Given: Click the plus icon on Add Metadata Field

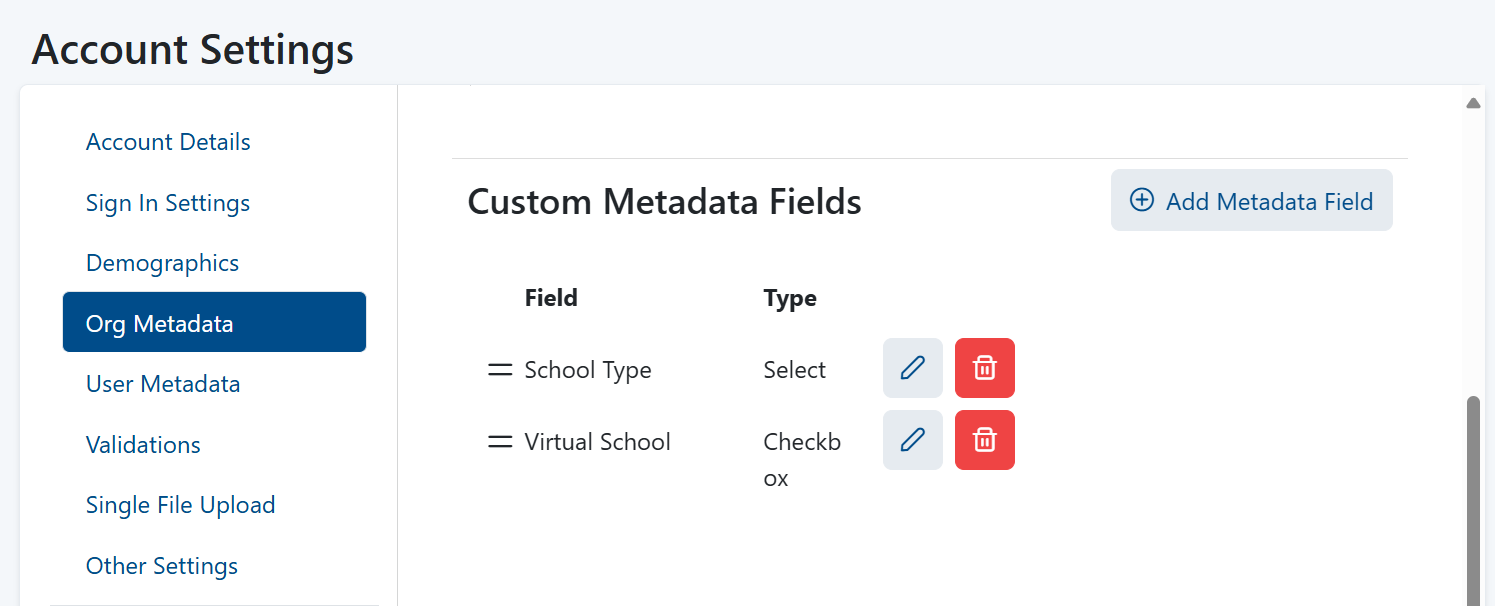Looking at the screenshot, I should point(1141,200).
